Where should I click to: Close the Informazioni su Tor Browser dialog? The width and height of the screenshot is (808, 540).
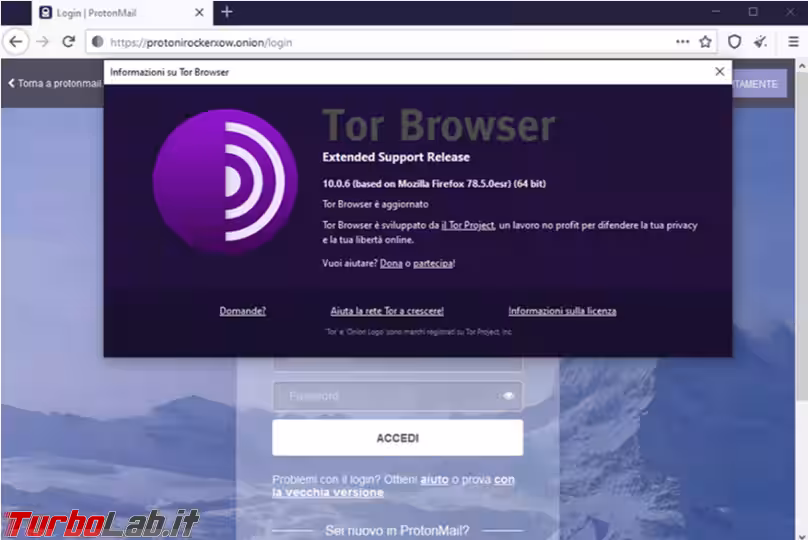point(720,72)
